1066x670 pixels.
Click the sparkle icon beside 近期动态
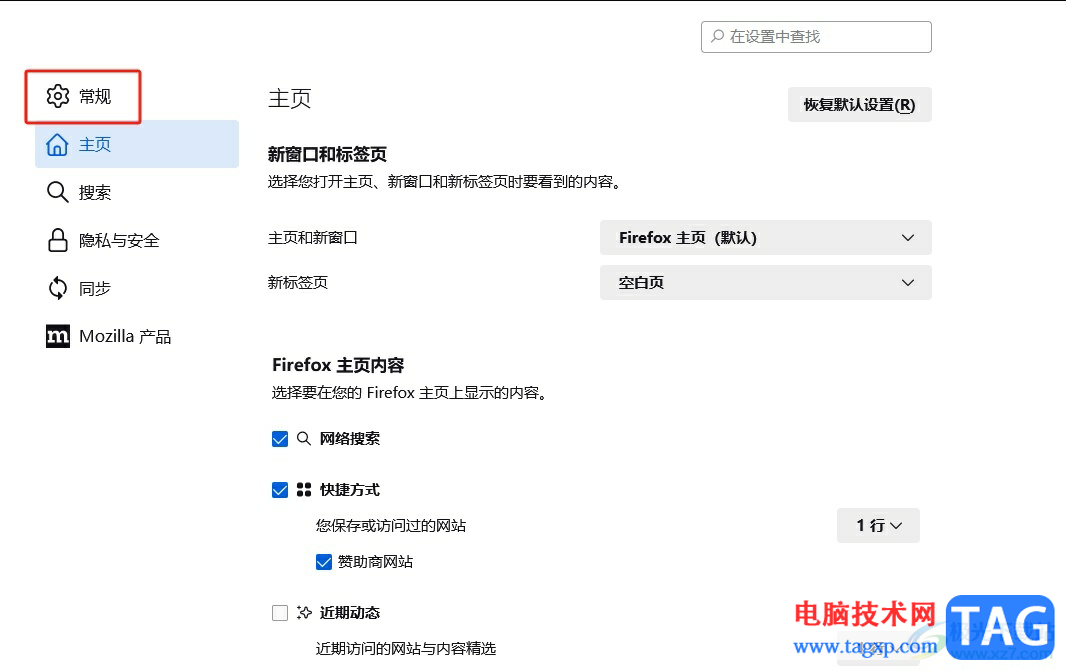pos(305,613)
